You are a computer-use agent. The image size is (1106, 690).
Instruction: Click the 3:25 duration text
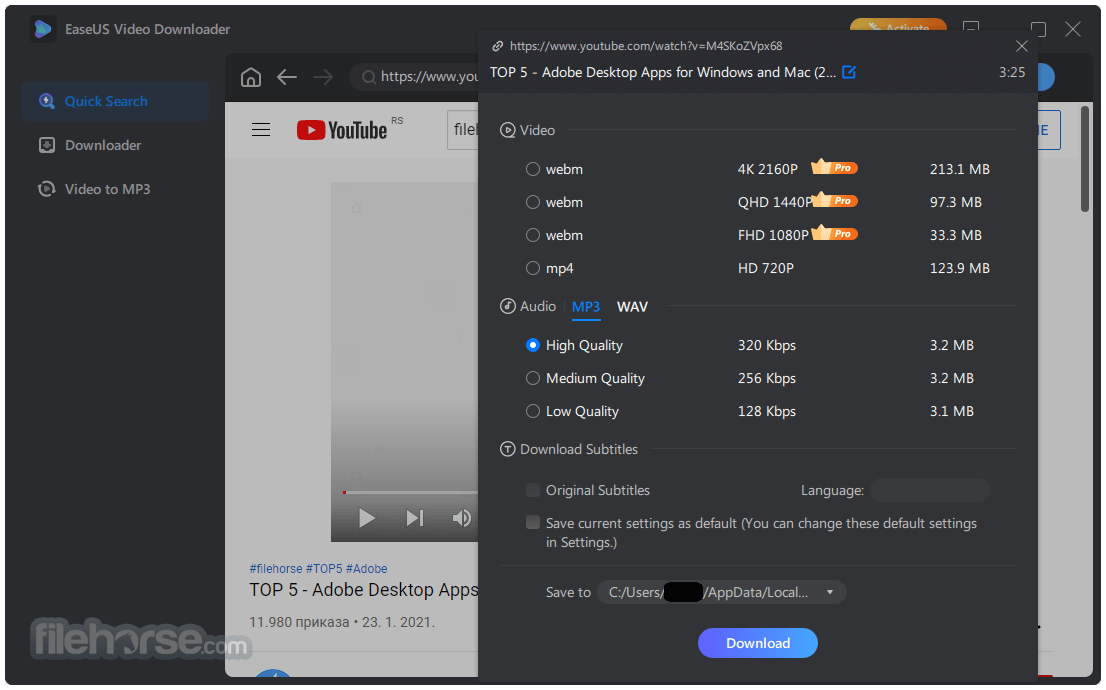tap(1011, 72)
